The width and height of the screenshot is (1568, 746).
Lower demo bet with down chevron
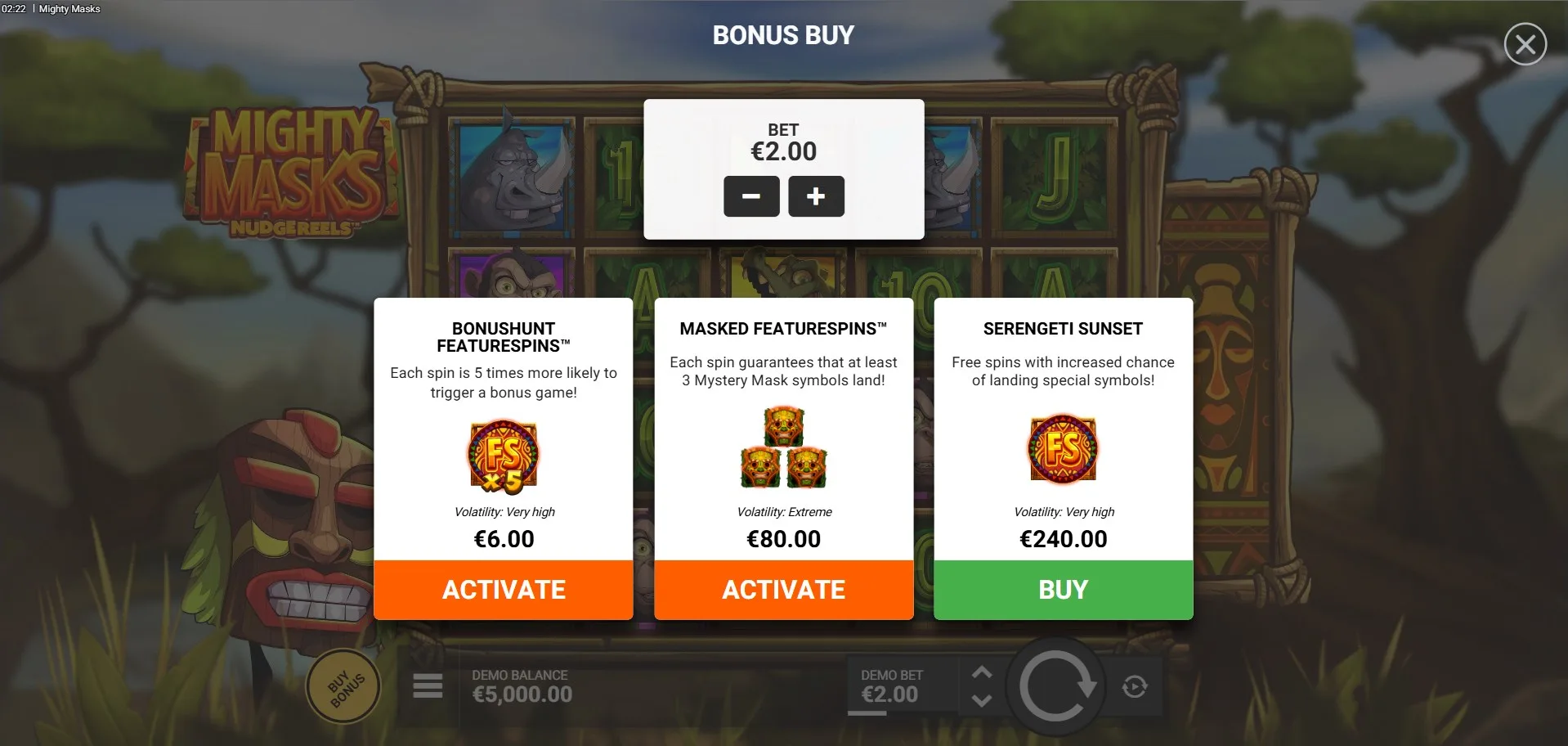[x=982, y=701]
